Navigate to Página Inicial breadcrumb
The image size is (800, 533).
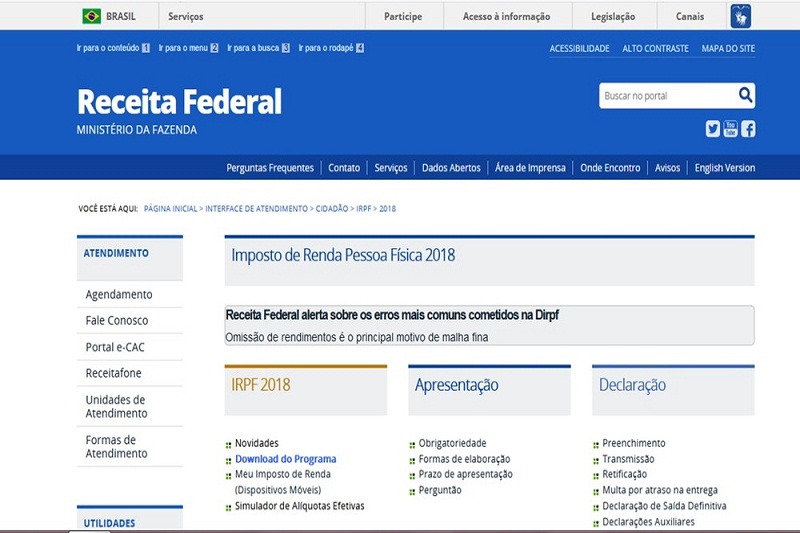click(x=170, y=208)
